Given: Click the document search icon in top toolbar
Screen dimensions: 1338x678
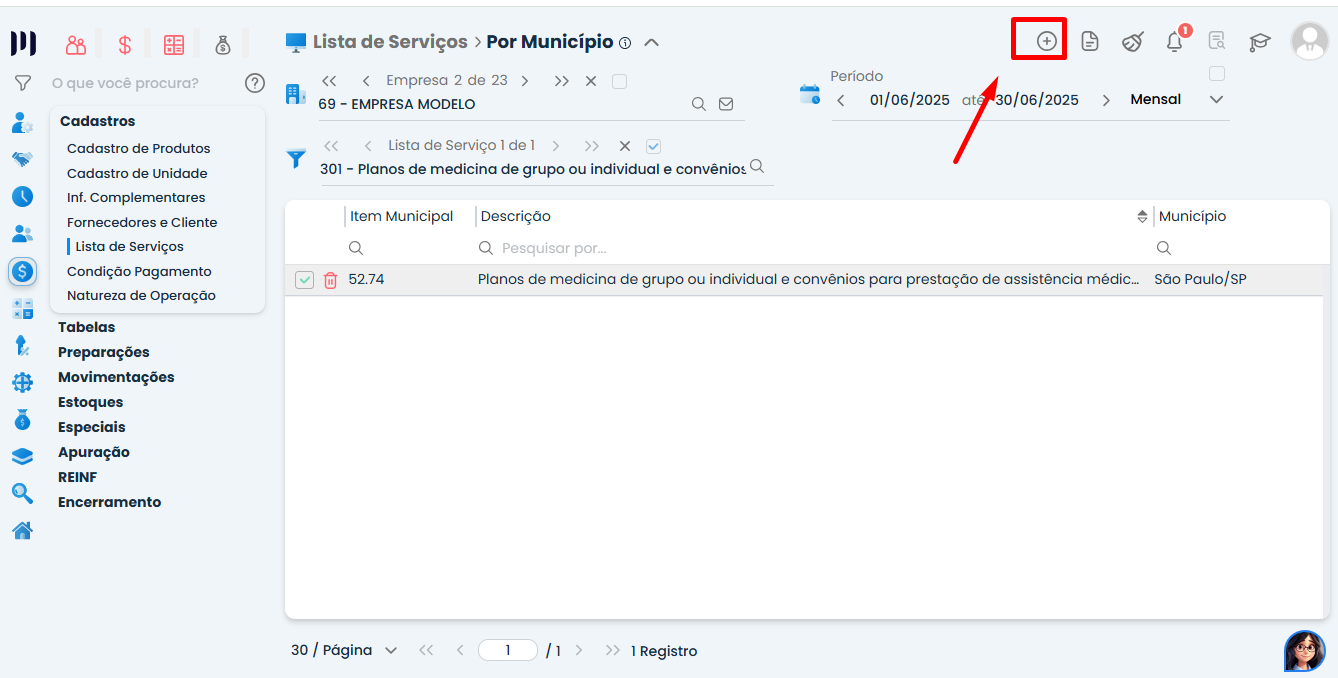Looking at the screenshot, I should coord(1217,41).
